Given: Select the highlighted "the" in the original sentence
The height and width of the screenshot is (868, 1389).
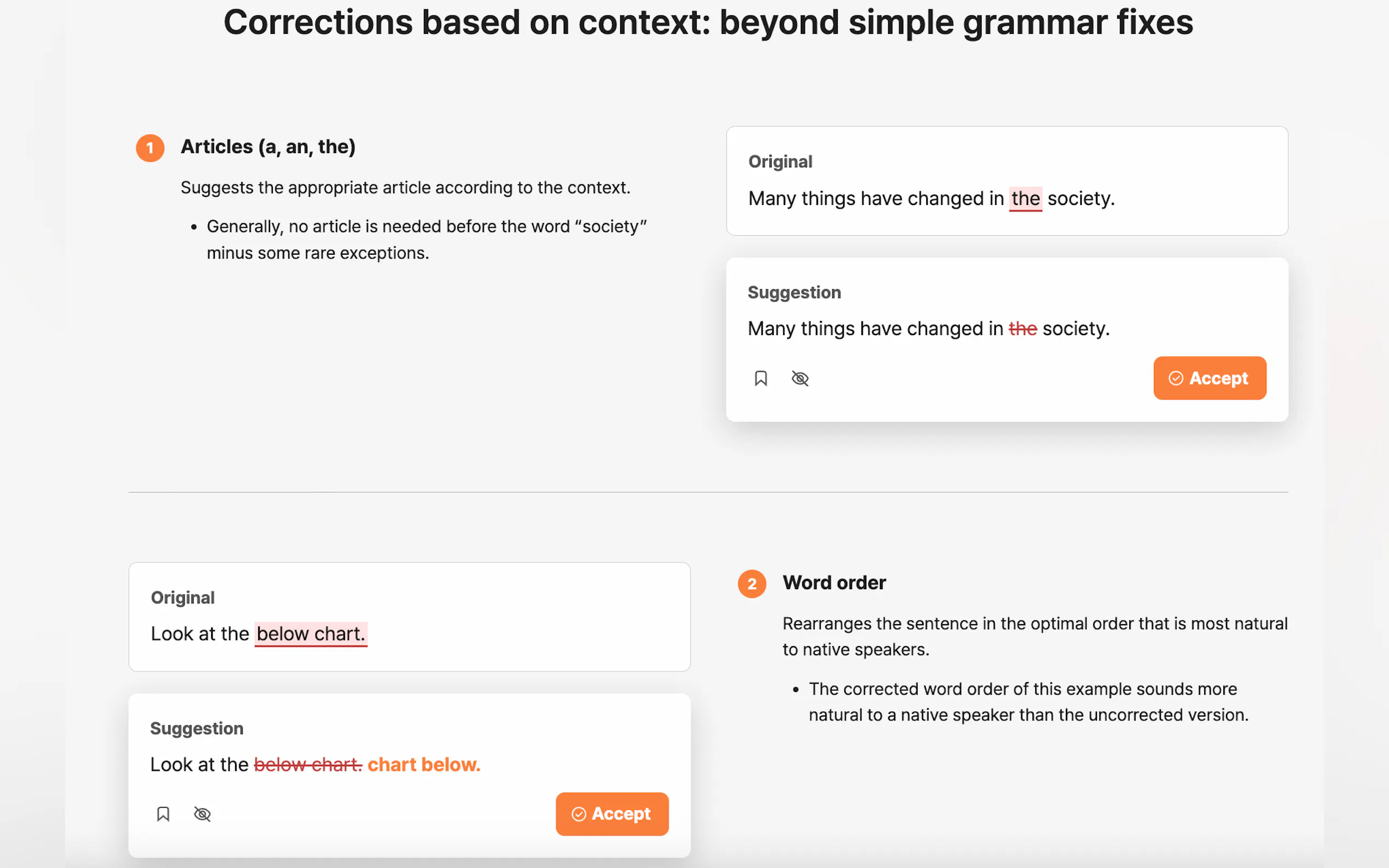Looking at the screenshot, I should [x=1025, y=198].
